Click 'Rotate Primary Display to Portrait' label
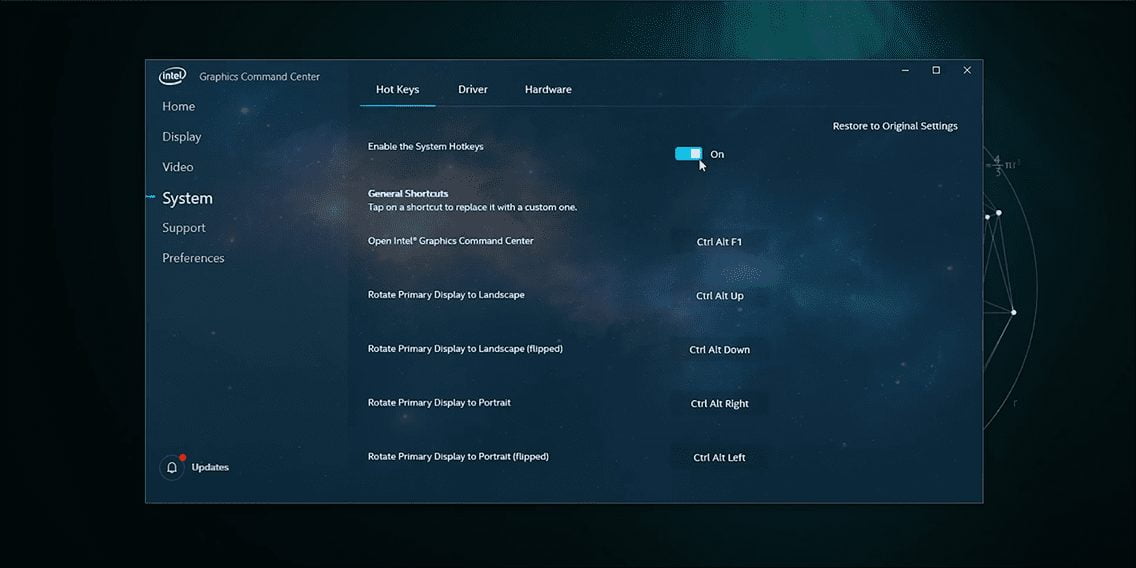Viewport: 1136px width, 568px height. click(439, 403)
